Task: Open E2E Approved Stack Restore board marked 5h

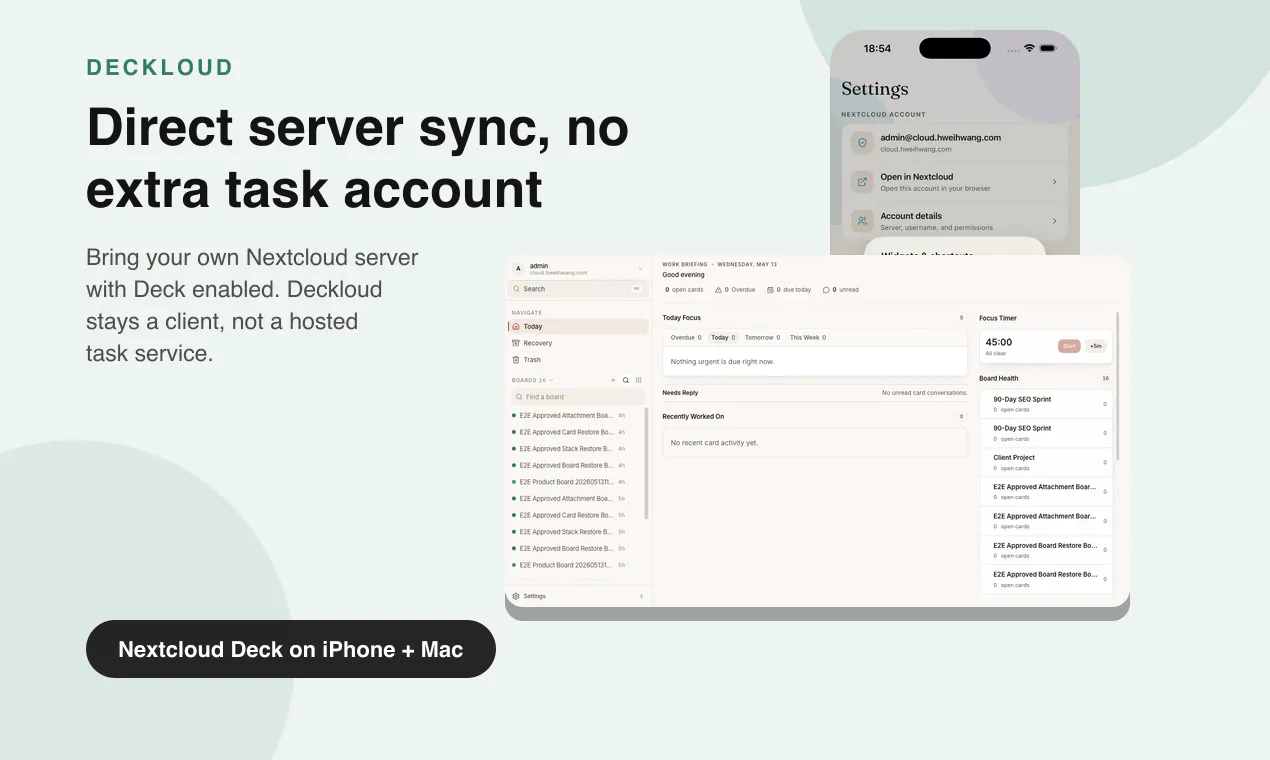Action: (x=569, y=532)
